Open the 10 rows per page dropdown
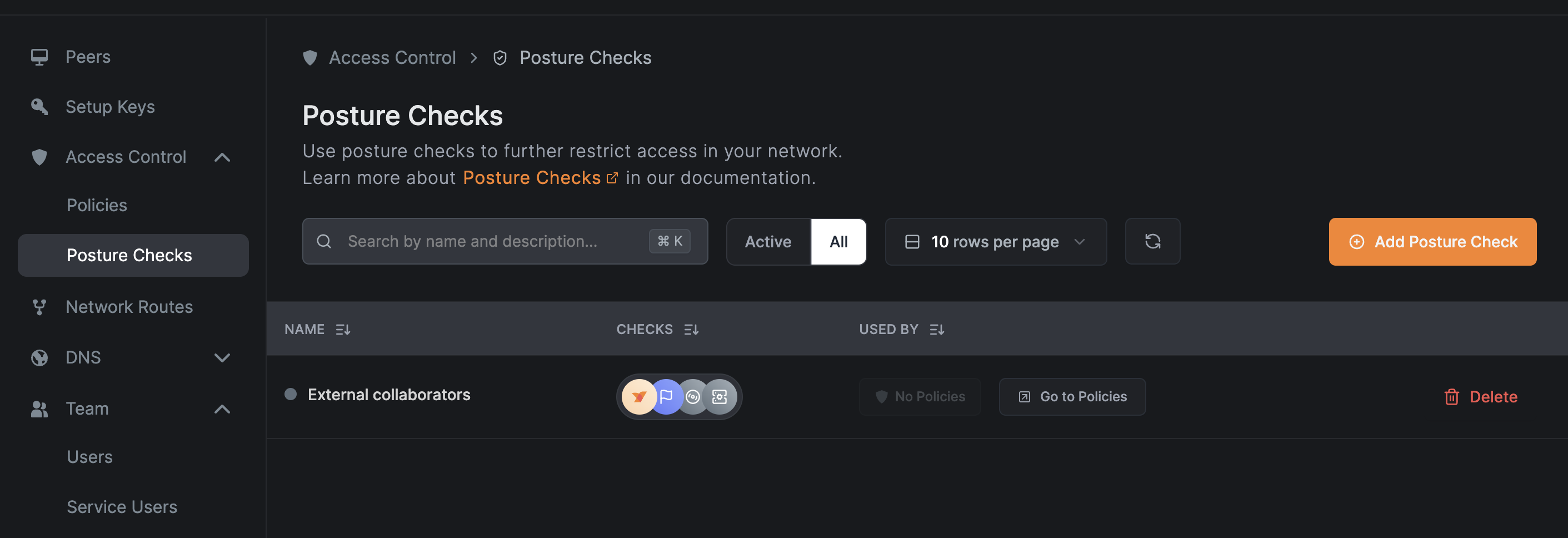The height and width of the screenshot is (538, 1568). tap(995, 242)
